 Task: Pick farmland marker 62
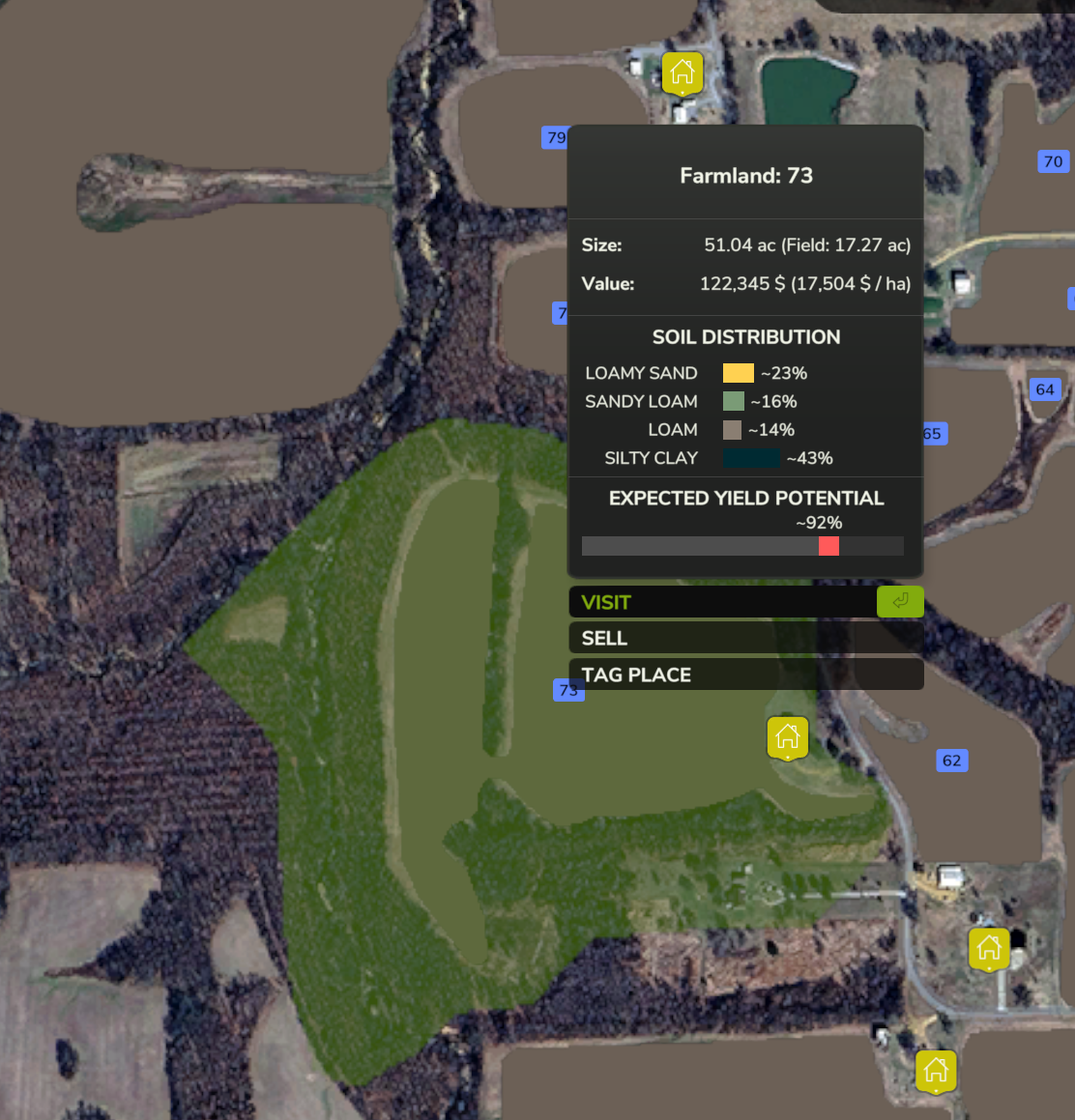tap(951, 761)
